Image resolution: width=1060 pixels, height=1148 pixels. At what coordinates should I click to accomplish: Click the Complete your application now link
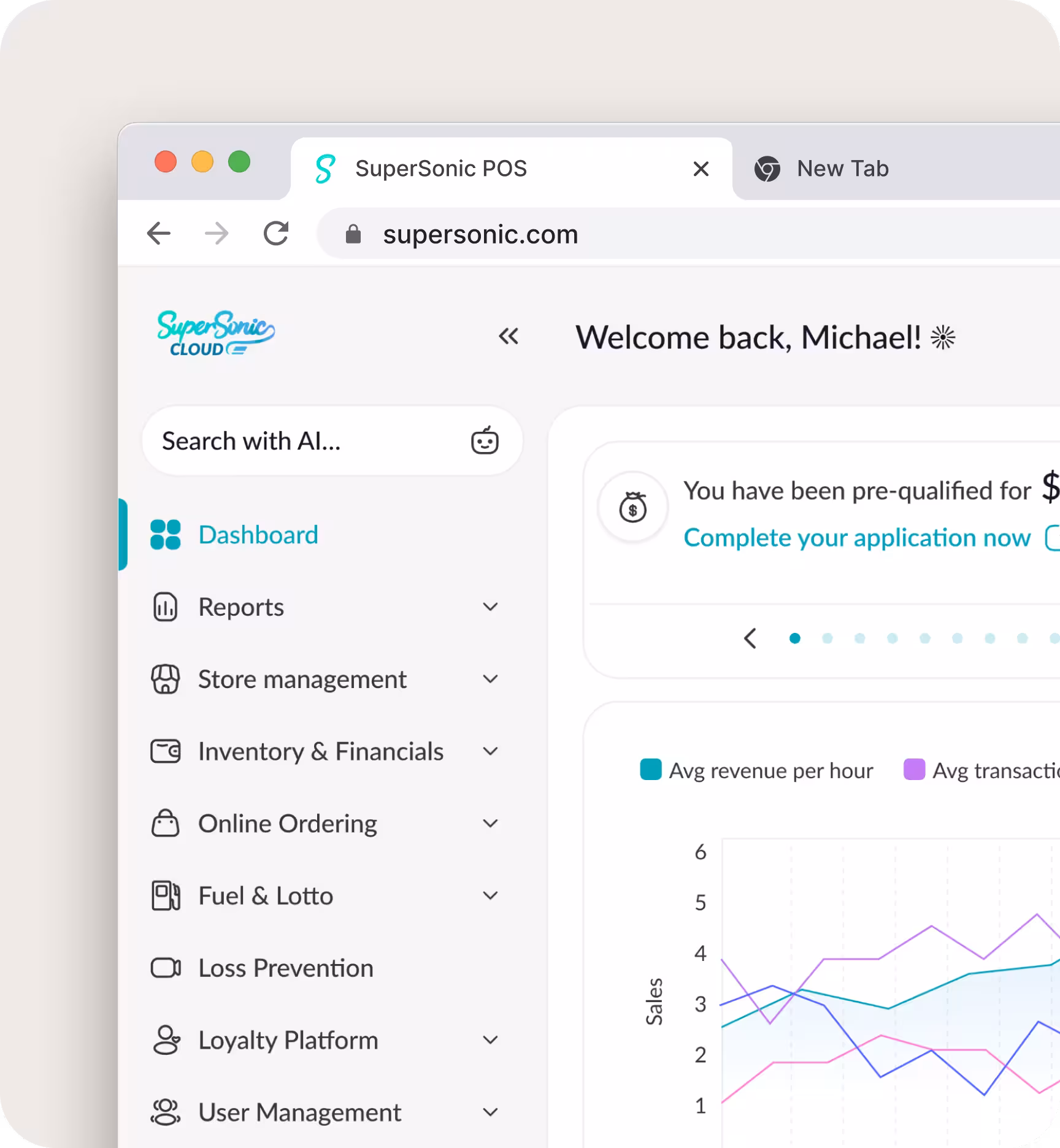(x=857, y=538)
